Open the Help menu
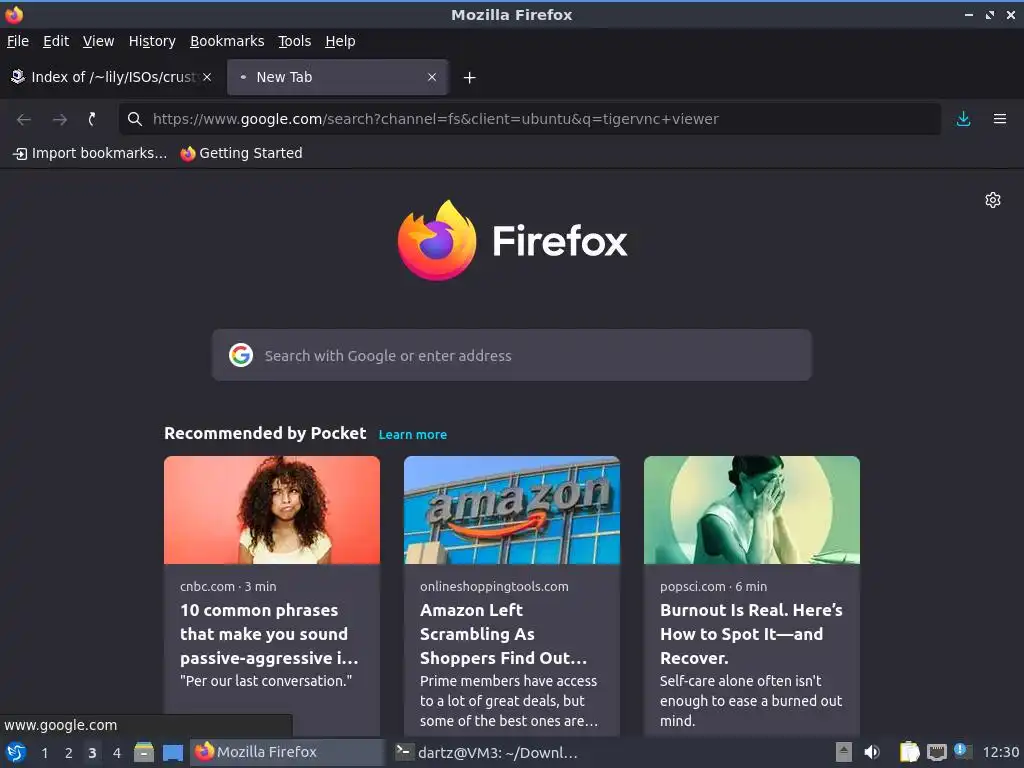This screenshot has width=1024, height=768. [x=340, y=41]
